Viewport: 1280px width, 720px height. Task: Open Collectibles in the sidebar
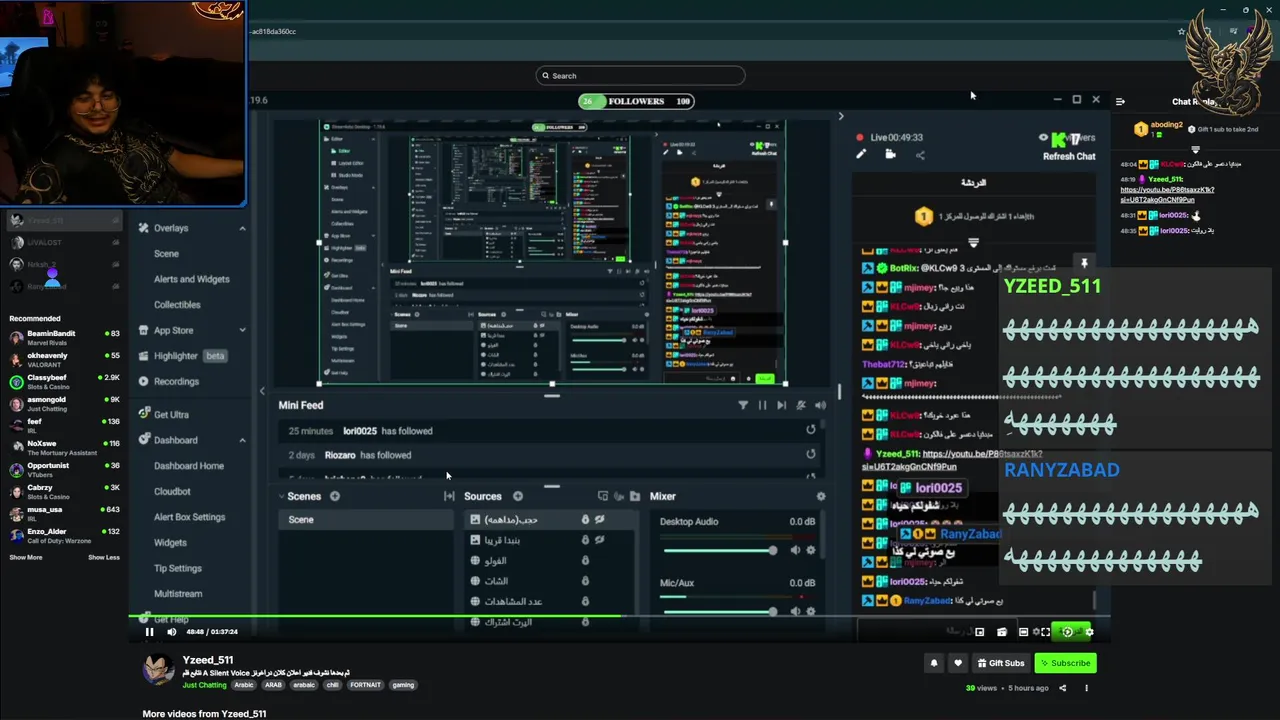[x=177, y=304]
